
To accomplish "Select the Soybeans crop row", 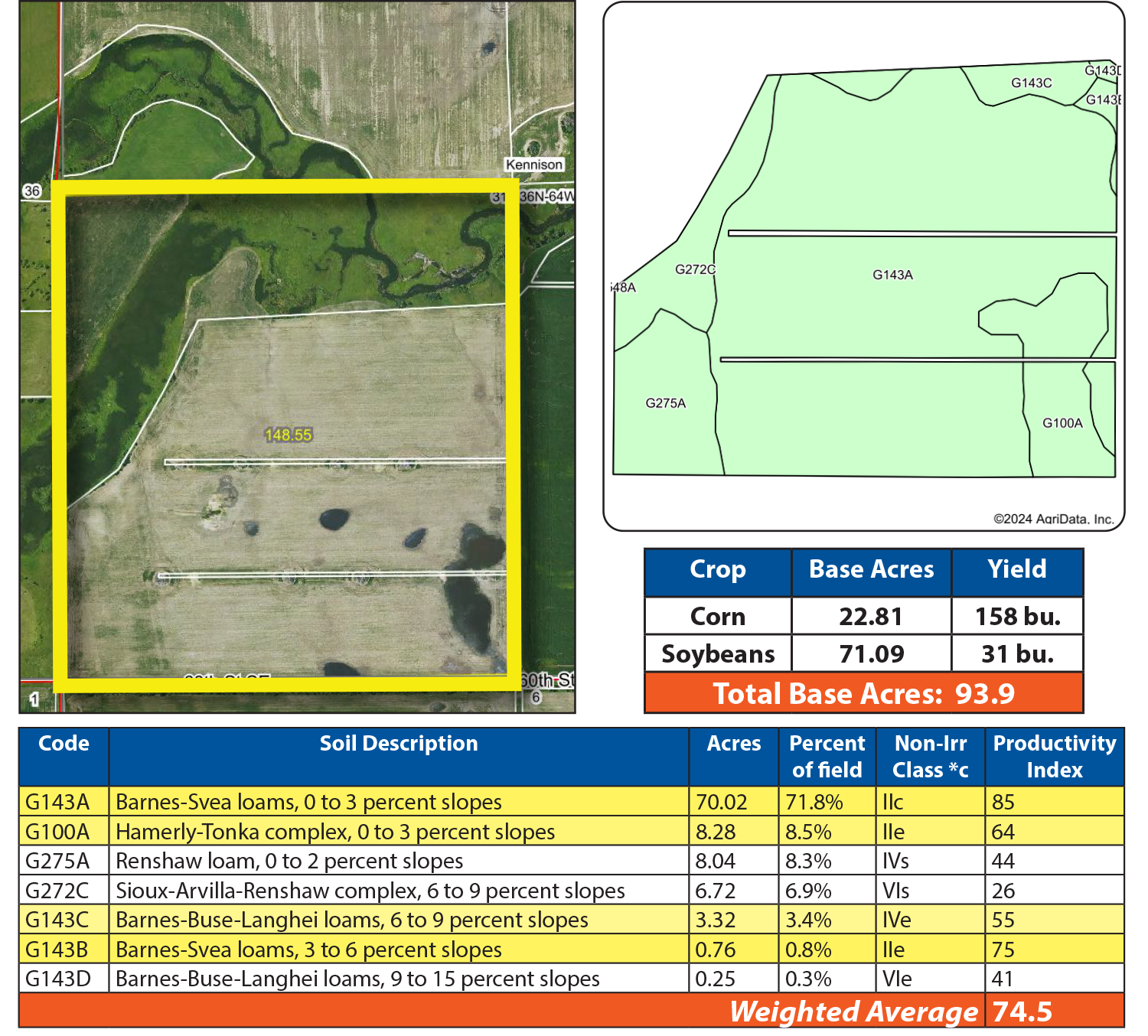I will (717, 654).
